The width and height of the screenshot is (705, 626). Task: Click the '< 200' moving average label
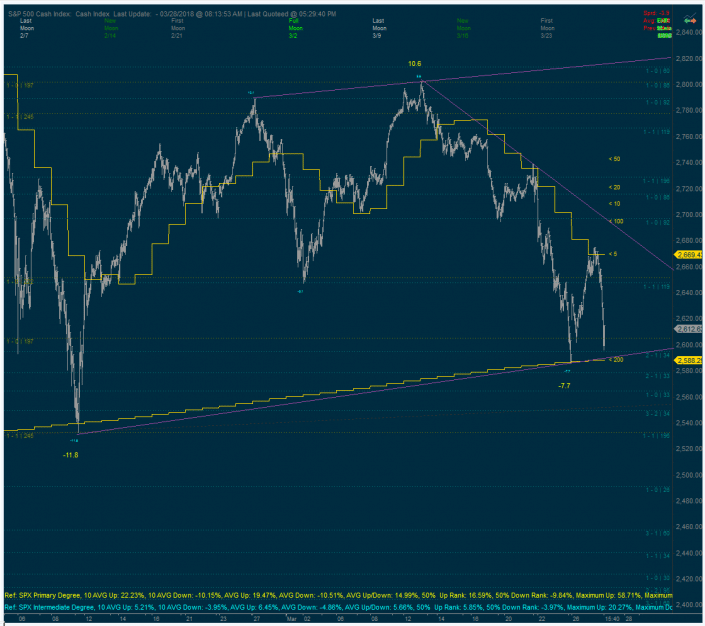click(616, 360)
